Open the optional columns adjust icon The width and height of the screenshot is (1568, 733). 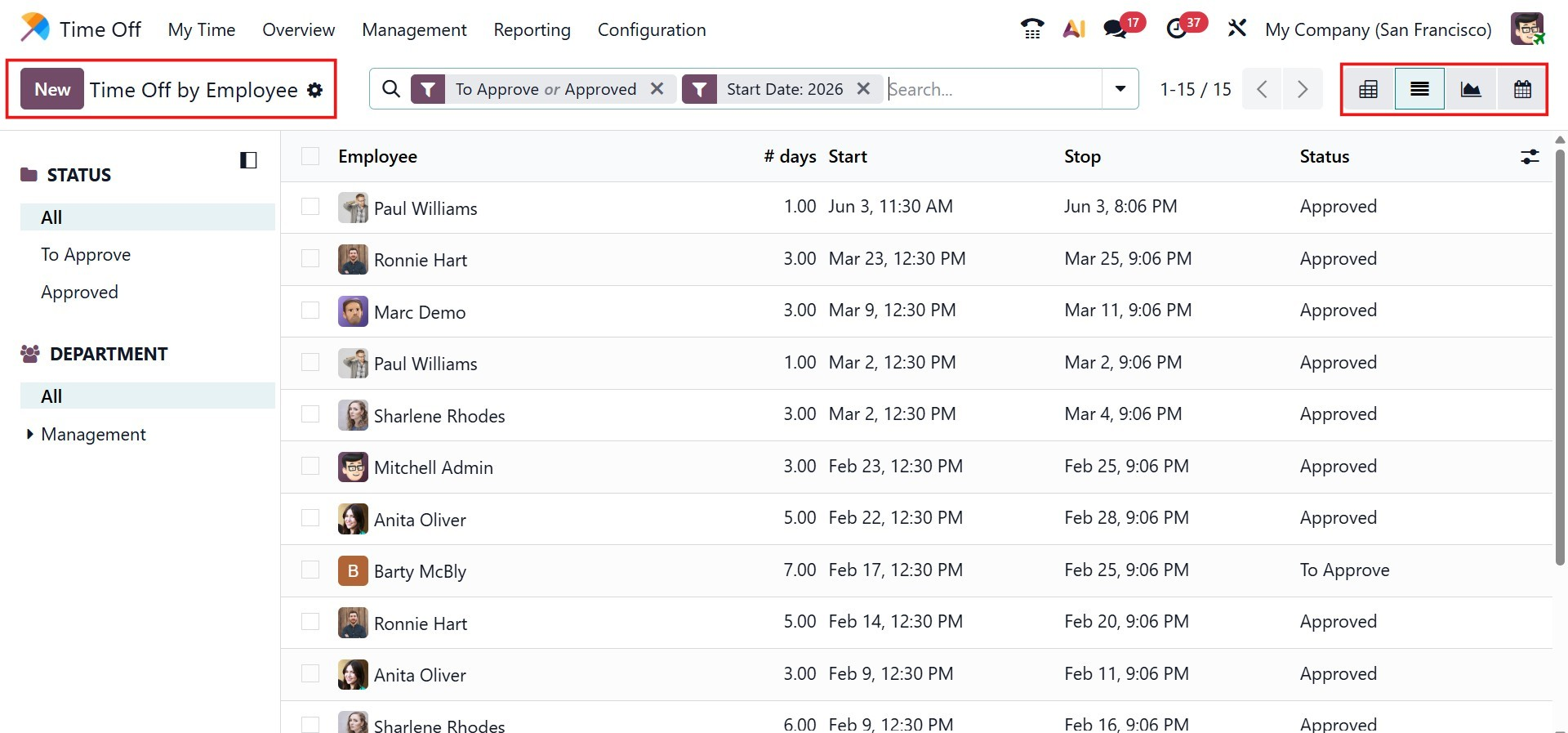1530,157
